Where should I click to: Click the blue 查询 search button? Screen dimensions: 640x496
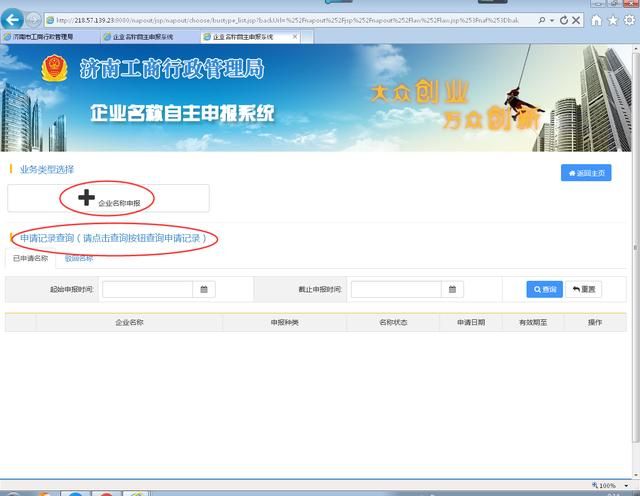544,289
